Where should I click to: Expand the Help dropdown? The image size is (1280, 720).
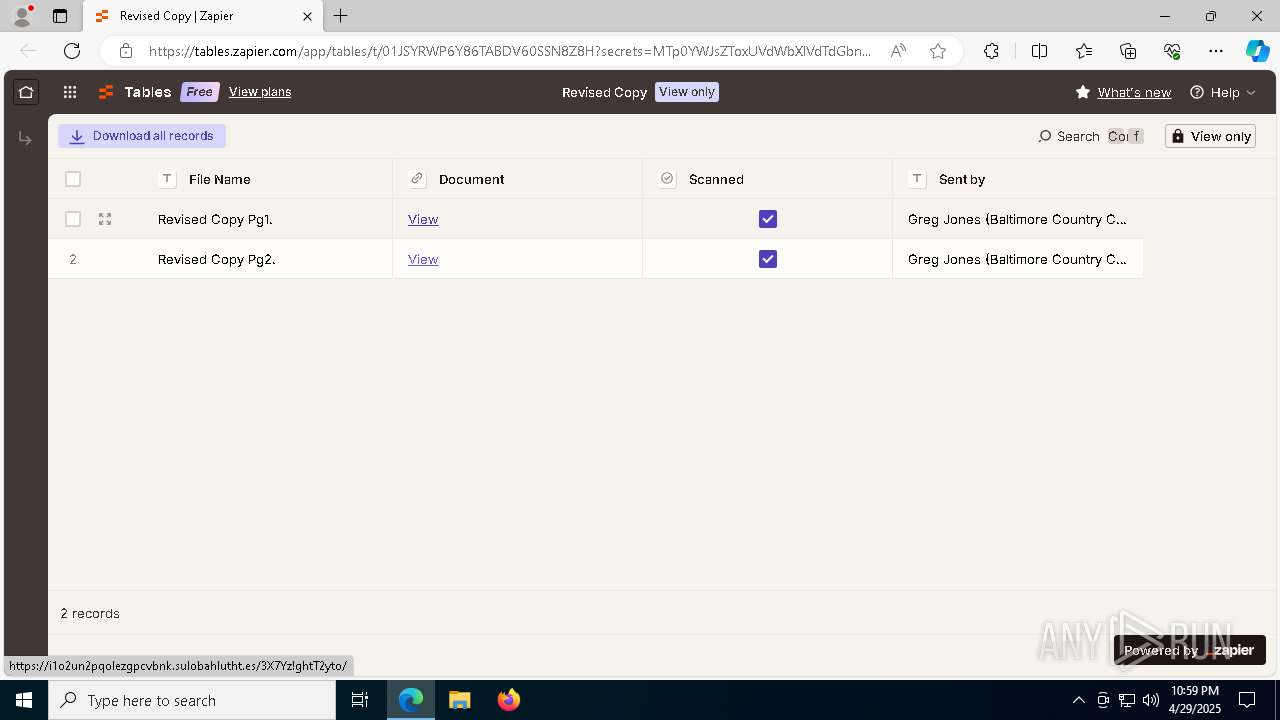pos(1223,92)
